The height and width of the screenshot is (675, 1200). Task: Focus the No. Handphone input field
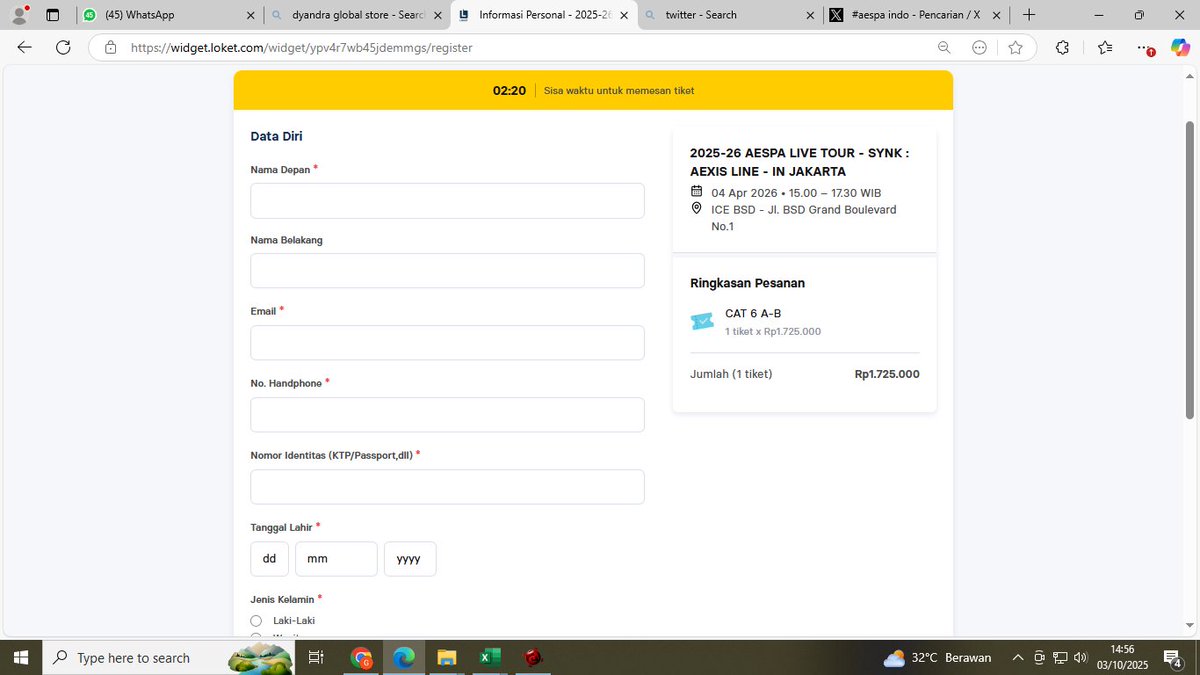(x=447, y=415)
